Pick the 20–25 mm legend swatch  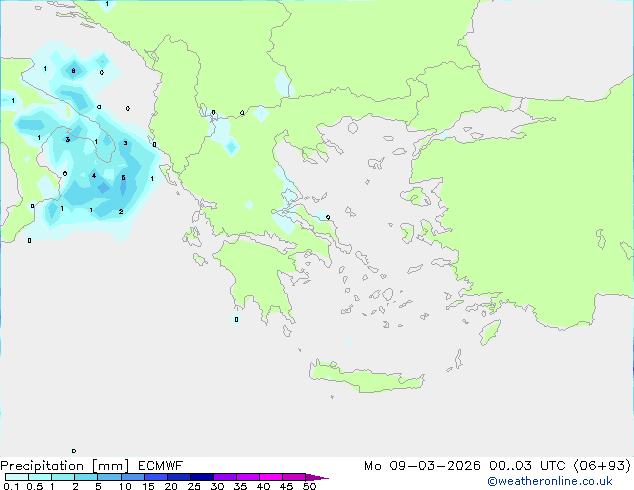(178, 477)
